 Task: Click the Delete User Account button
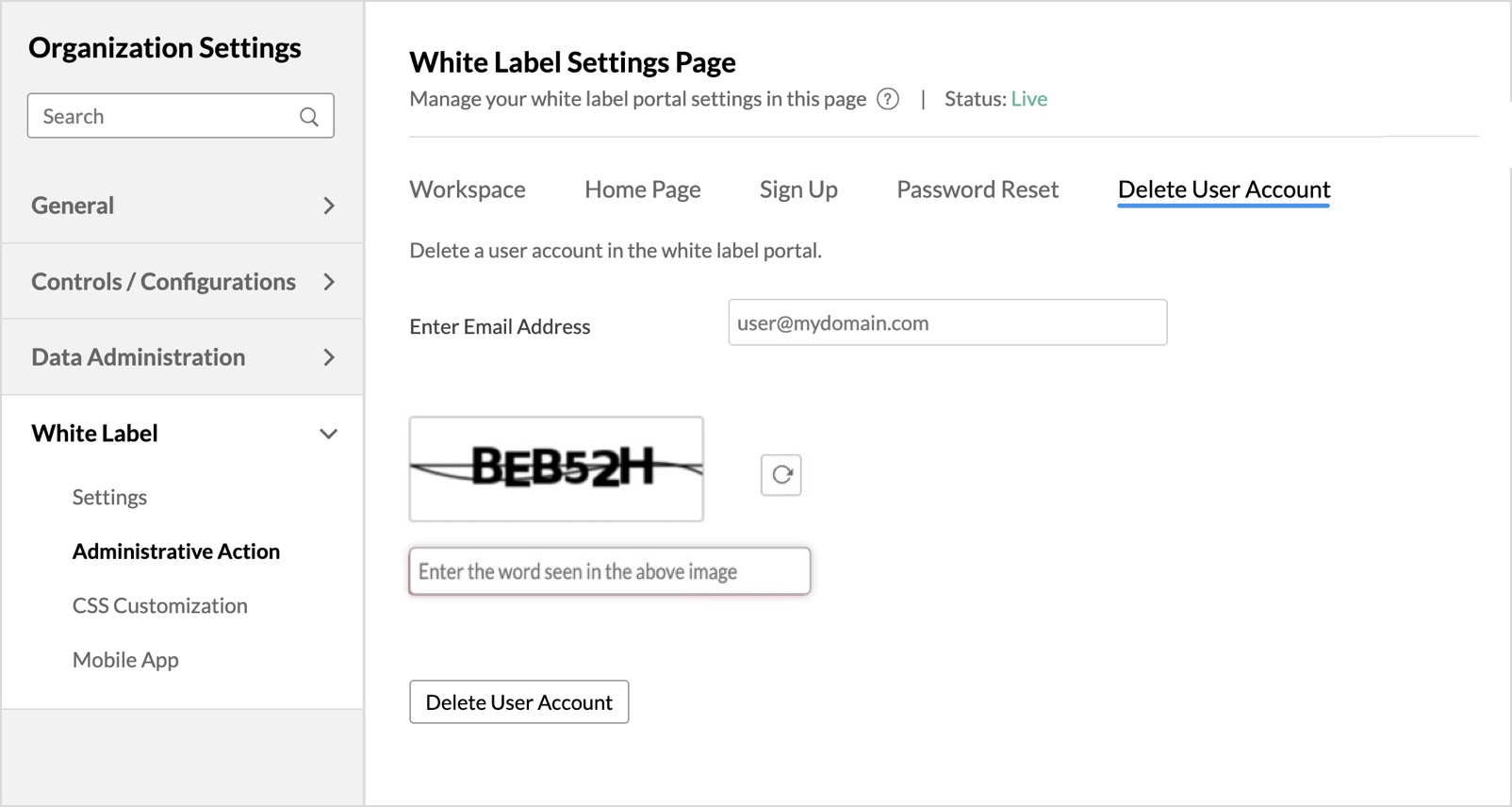coord(519,702)
